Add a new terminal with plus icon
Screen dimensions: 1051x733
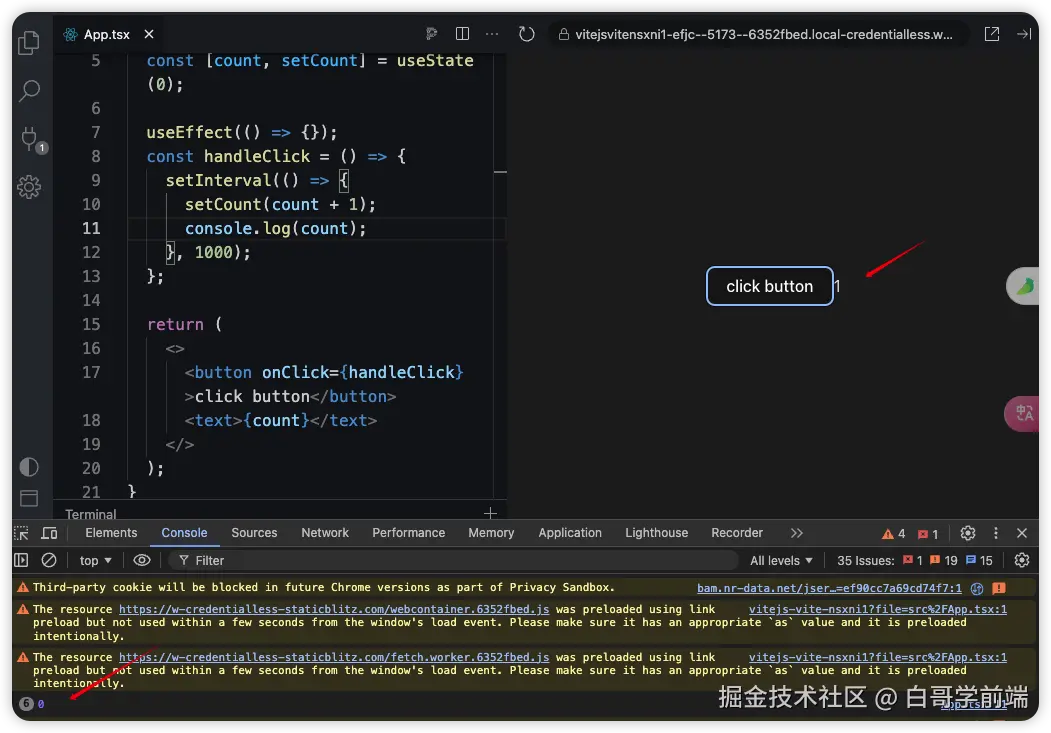490,513
